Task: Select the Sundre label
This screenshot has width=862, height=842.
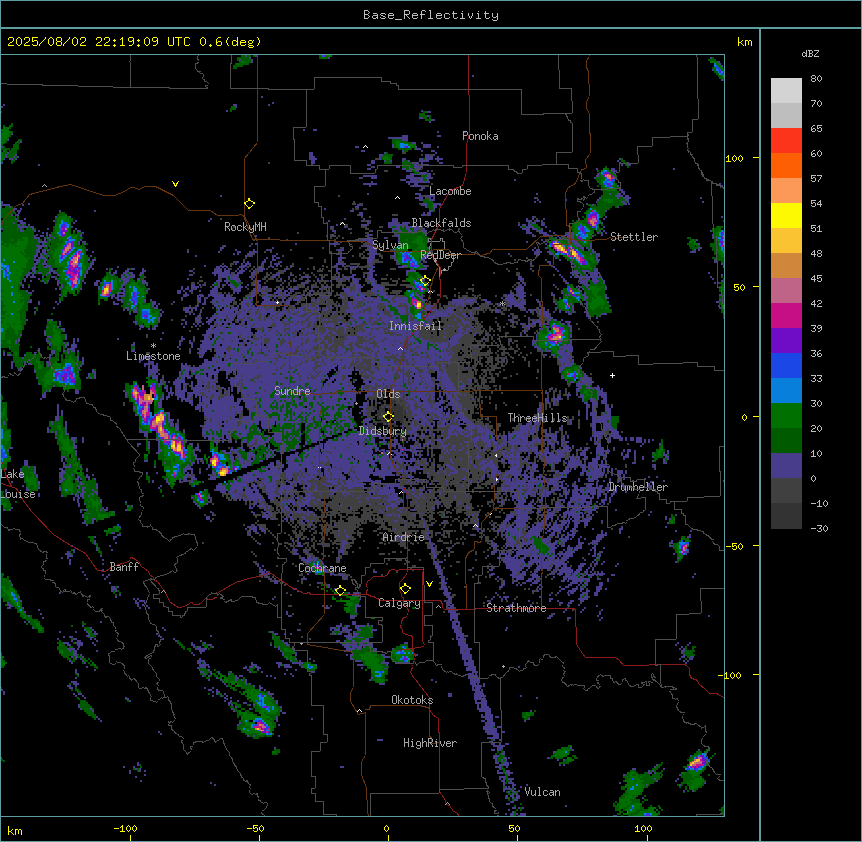Action: click(292, 391)
